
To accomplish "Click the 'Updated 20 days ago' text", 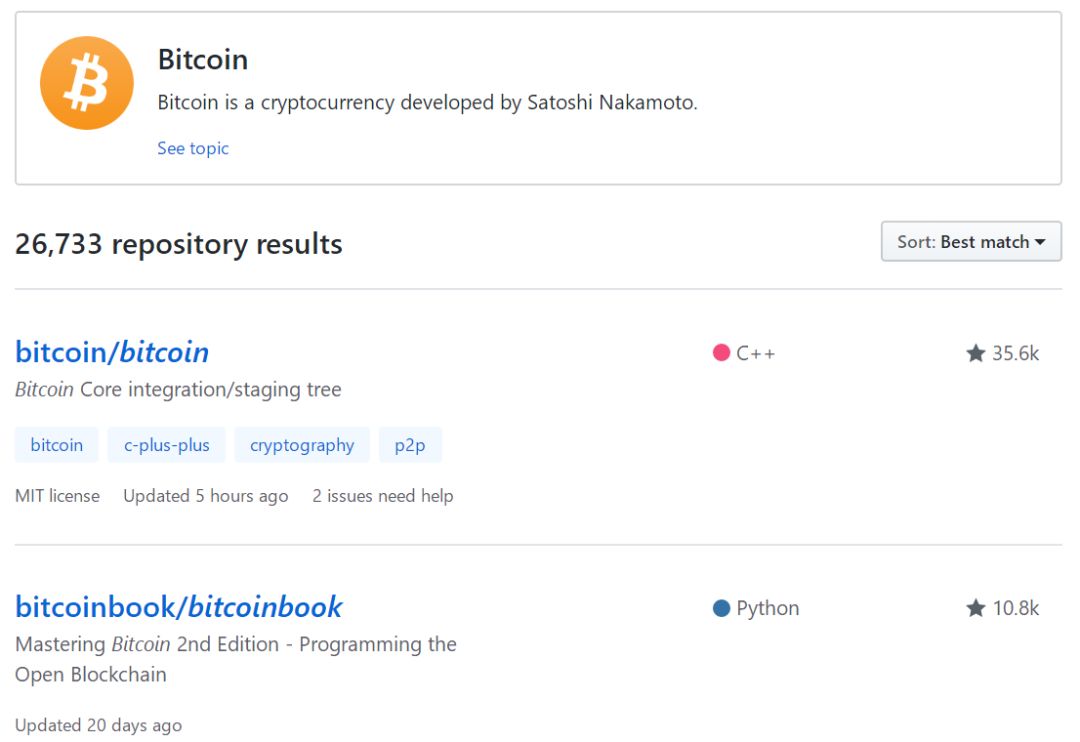I will tap(98, 725).
